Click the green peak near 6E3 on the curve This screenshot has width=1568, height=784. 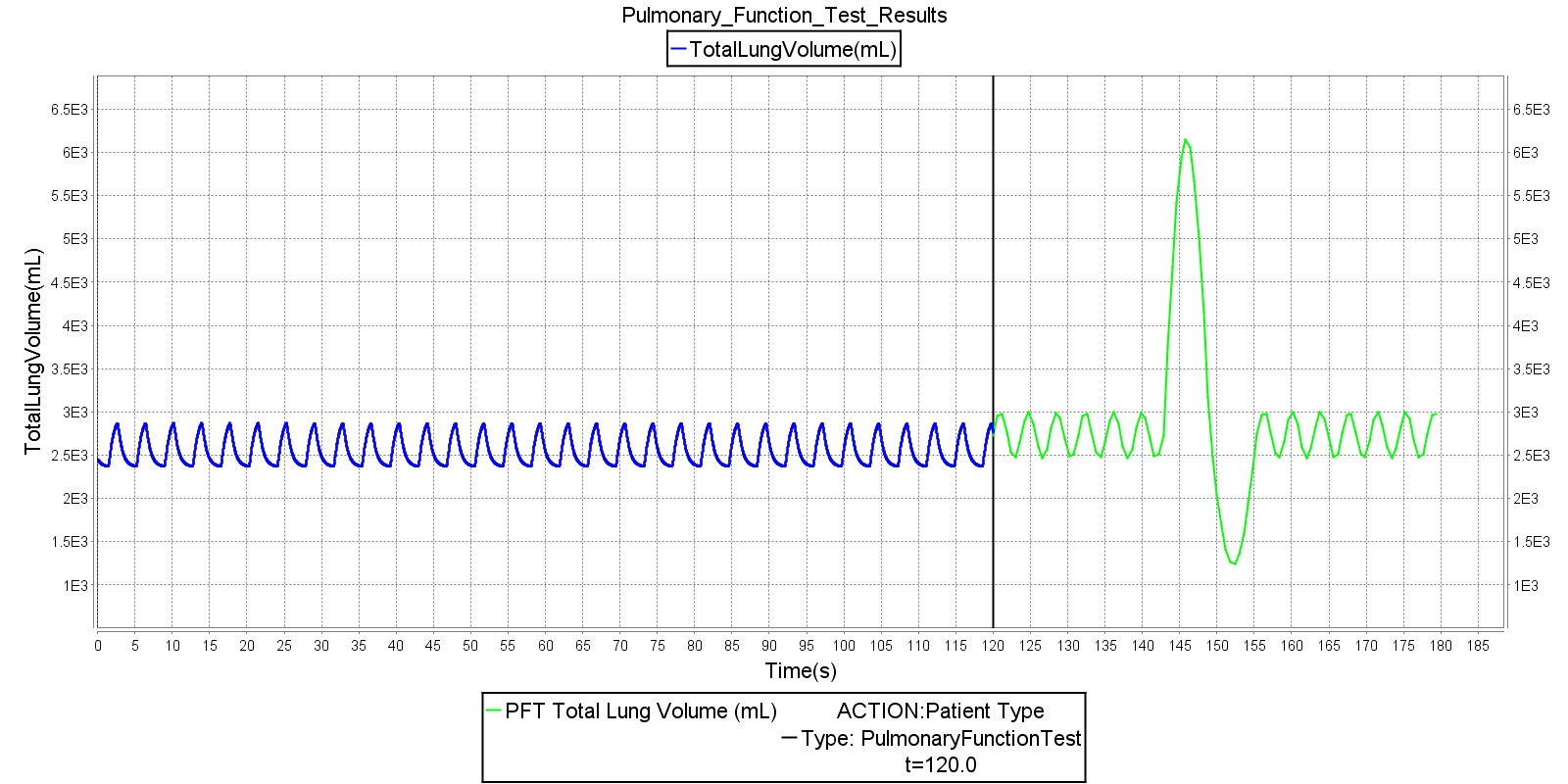[1185, 141]
